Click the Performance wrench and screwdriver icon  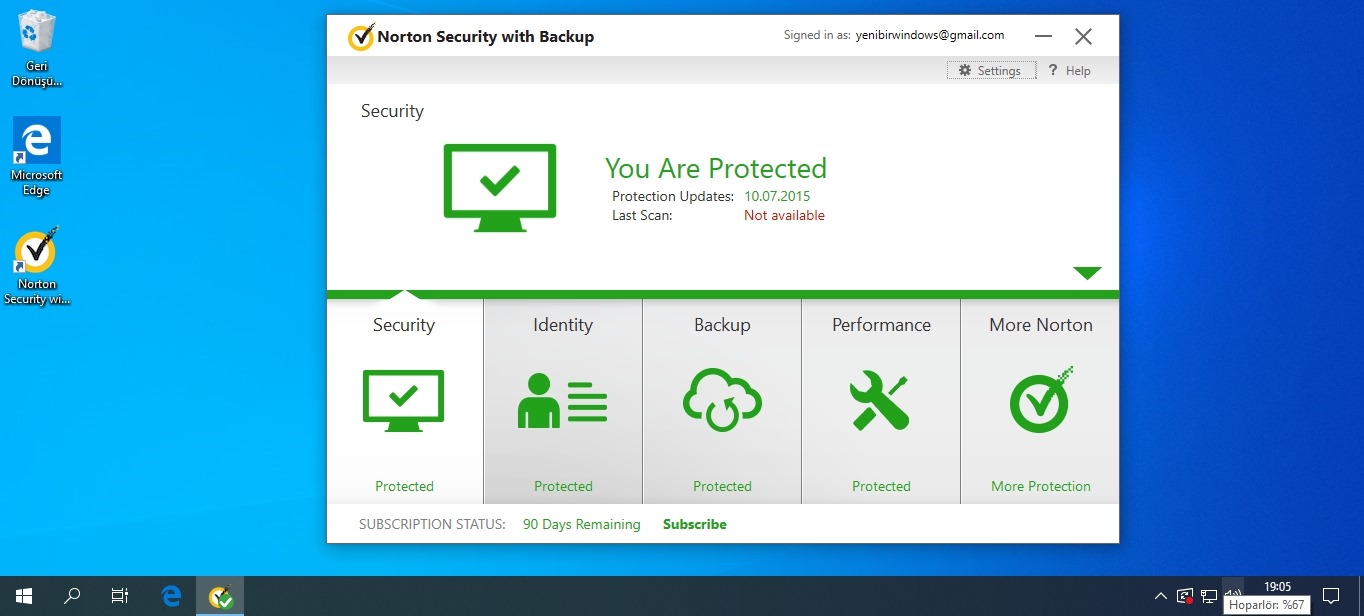point(880,401)
